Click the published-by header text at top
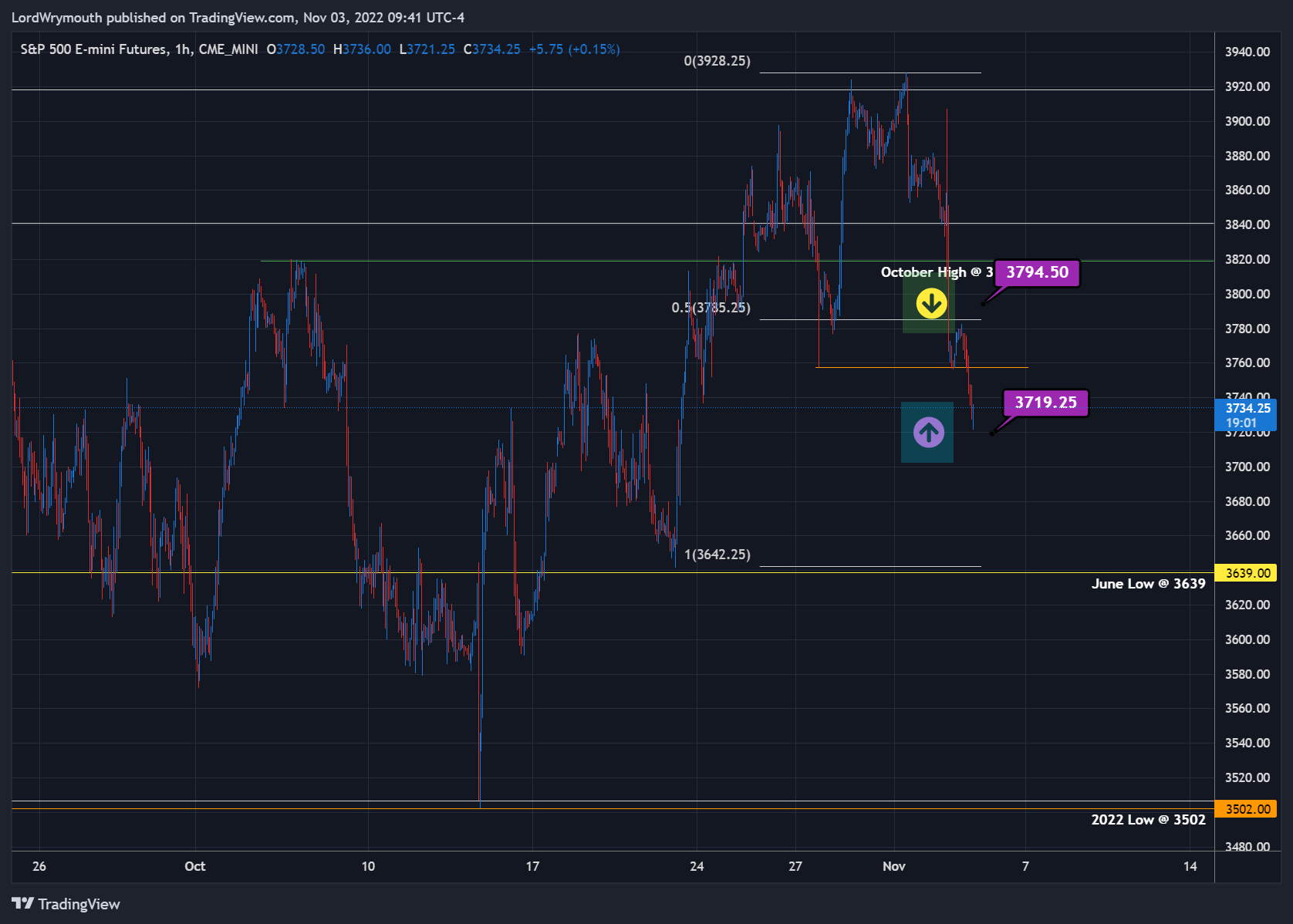 coord(238,17)
